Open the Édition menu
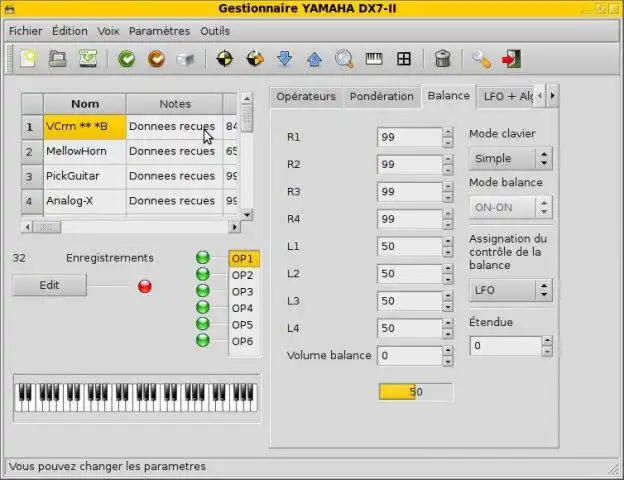This screenshot has width=624, height=480. point(70,31)
